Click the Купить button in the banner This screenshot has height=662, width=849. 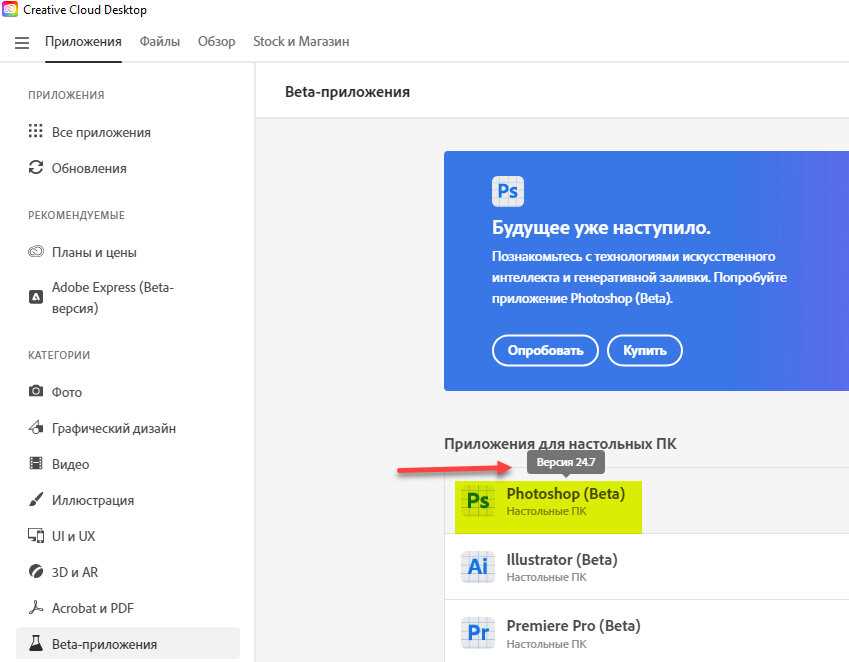click(644, 350)
